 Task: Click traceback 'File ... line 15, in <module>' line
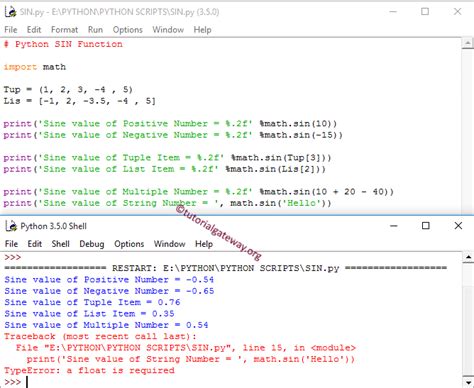186,348
